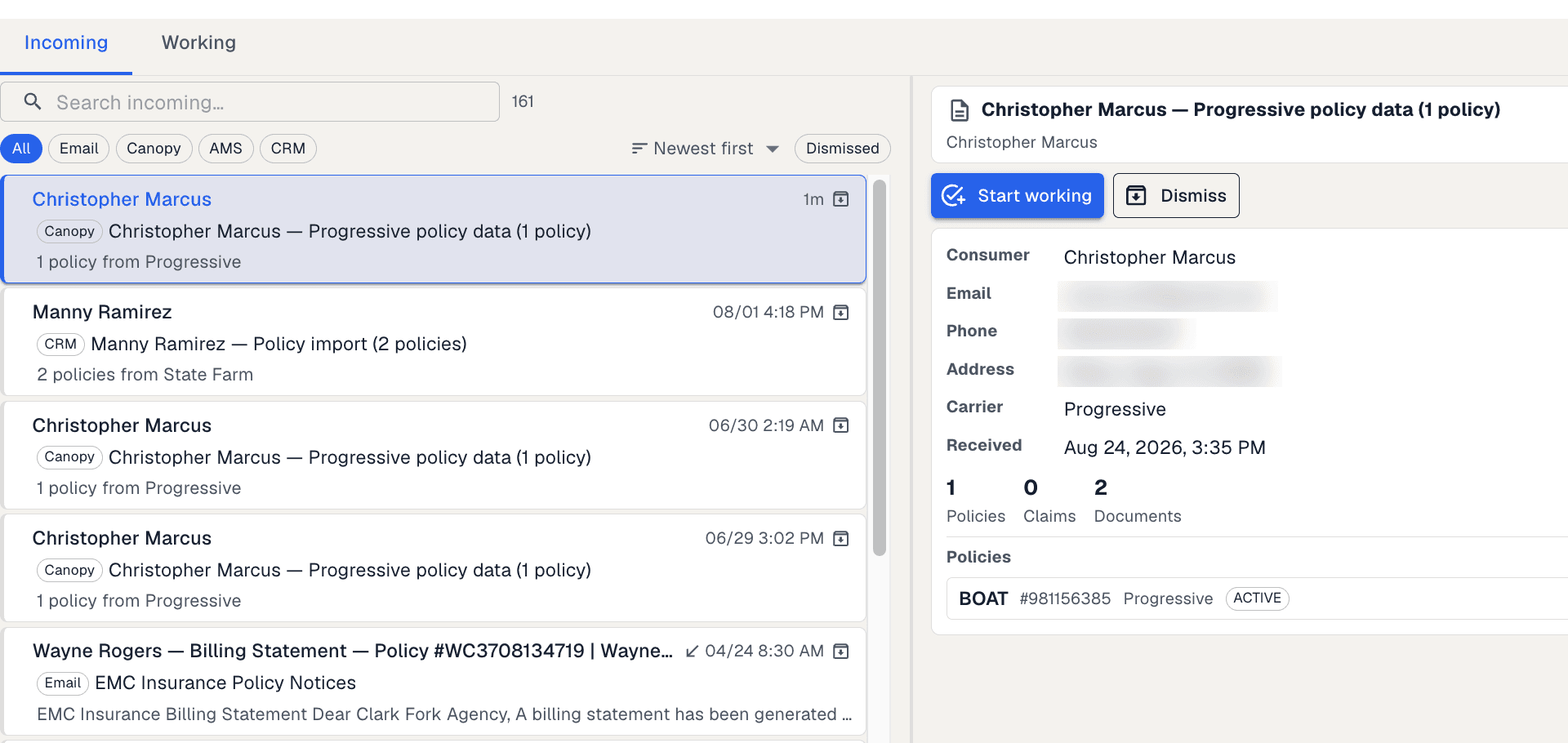Click the document icon beside detail title
Viewport: 1568px width, 743px height.
tap(960, 110)
